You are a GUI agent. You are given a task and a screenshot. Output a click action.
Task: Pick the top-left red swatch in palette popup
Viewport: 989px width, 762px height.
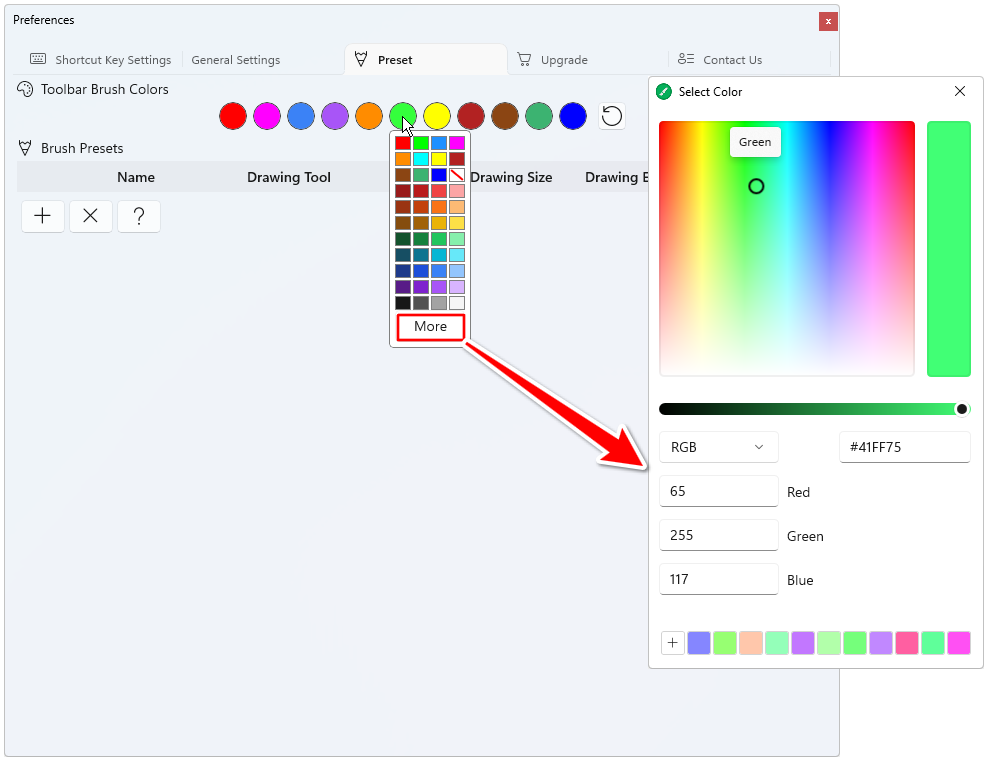(402, 143)
